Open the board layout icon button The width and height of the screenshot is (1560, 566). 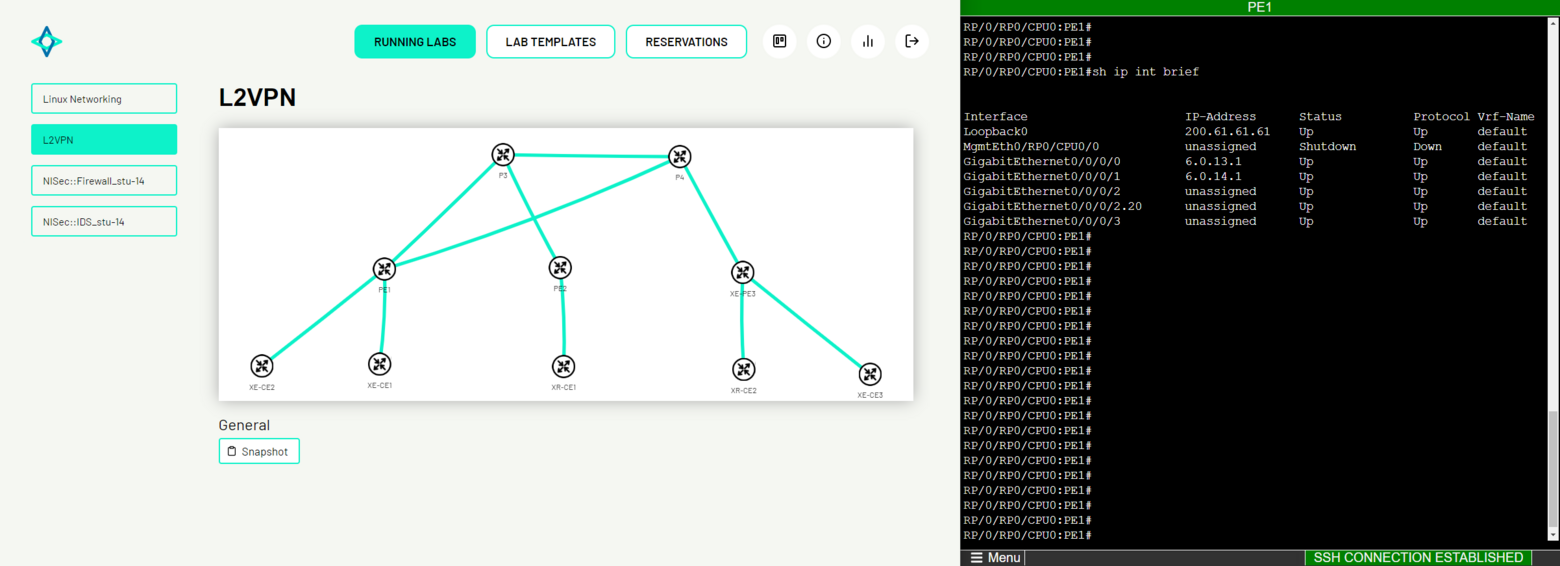[x=780, y=42]
